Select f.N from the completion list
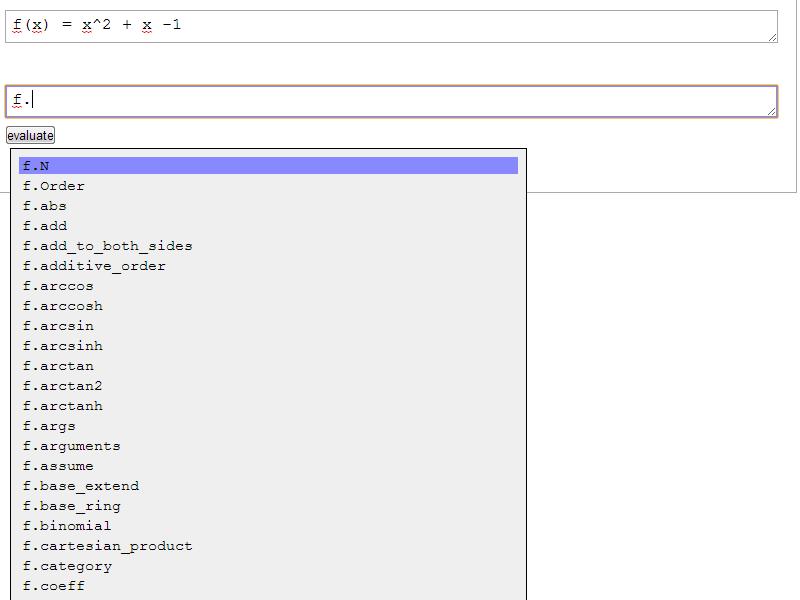The width and height of the screenshot is (800, 600). point(36,166)
